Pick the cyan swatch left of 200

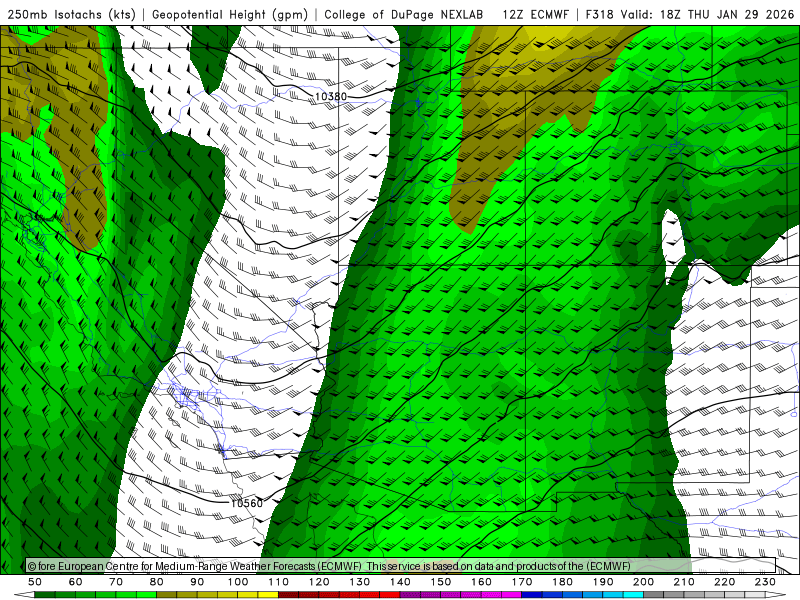pyautogui.click(x=633, y=595)
